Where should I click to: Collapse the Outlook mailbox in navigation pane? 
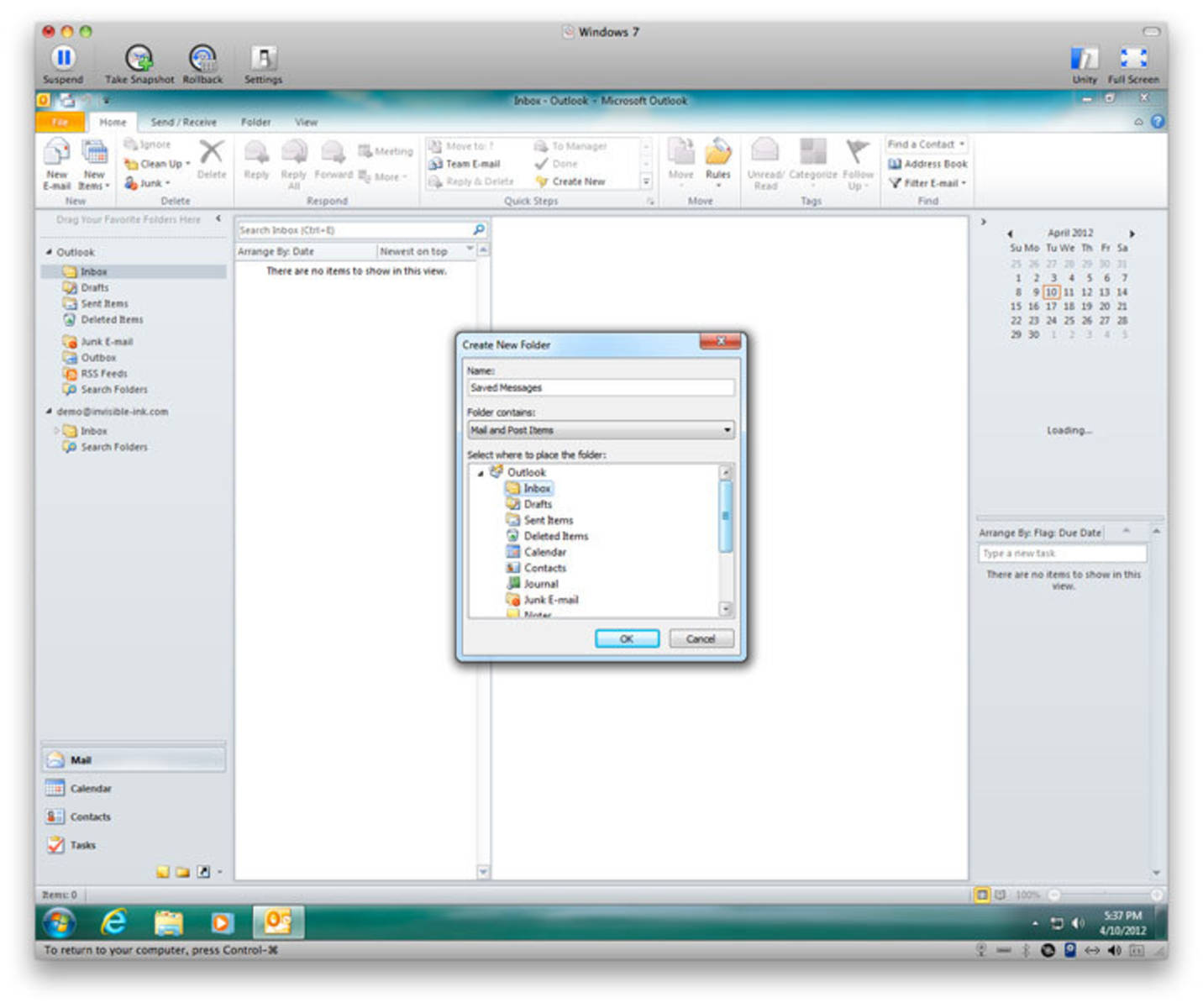50,252
